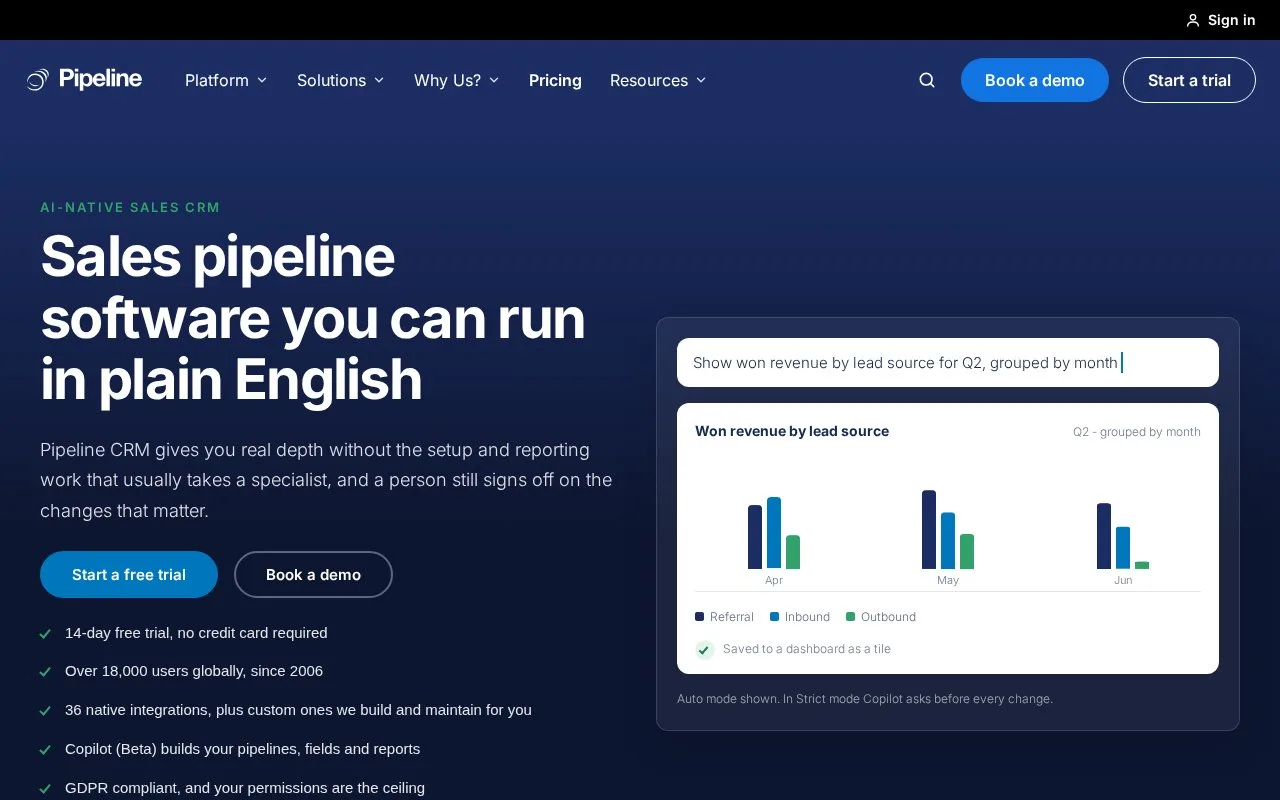The height and width of the screenshot is (800, 1280).
Task: Click the tiny Jun Outbound bar
Action: 1142,565
